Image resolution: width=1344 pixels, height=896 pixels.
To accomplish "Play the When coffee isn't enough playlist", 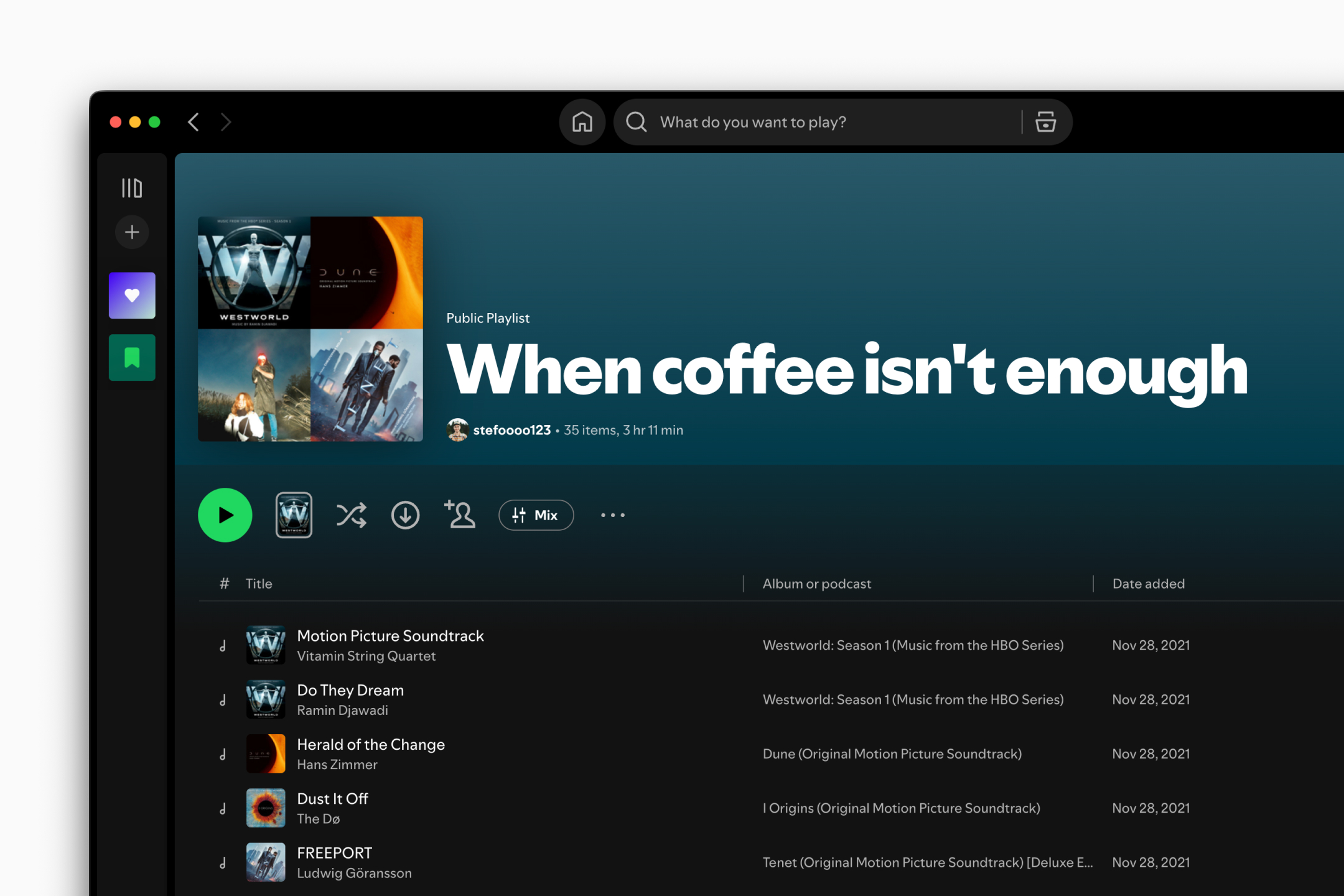I will click(x=225, y=515).
